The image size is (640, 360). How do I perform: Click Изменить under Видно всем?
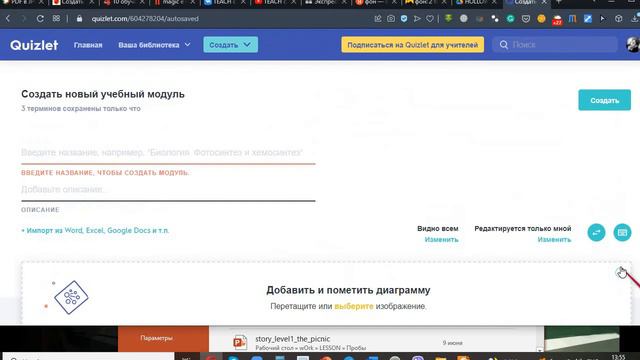tap(441, 240)
